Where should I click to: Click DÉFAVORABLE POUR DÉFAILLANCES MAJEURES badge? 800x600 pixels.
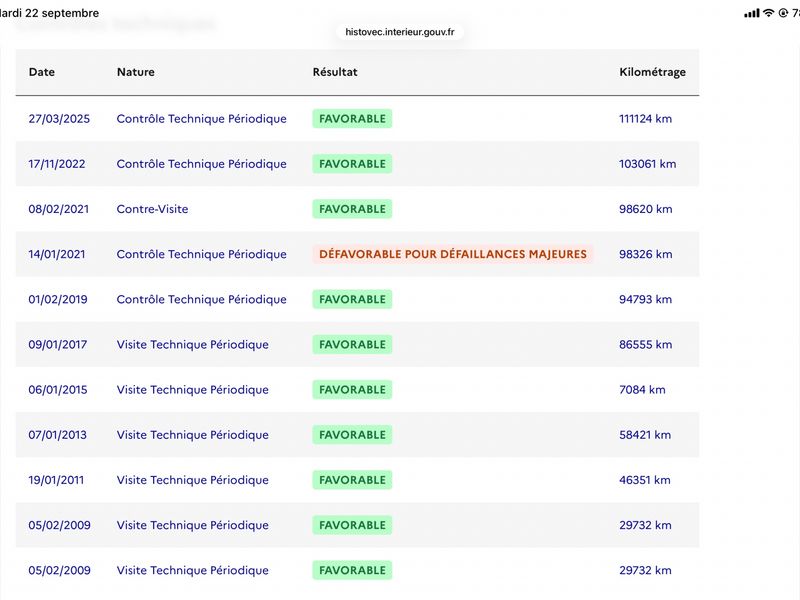click(453, 254)
